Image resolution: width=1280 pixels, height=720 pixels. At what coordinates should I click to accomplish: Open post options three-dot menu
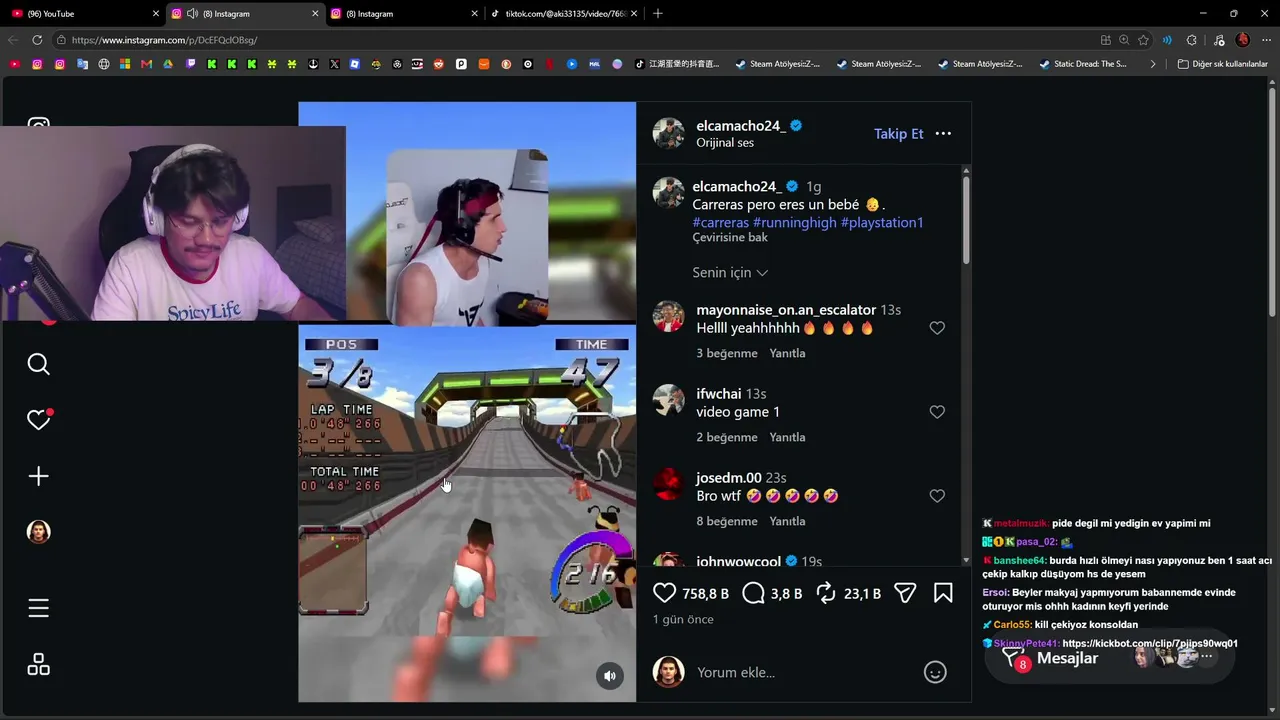point(943,134)
